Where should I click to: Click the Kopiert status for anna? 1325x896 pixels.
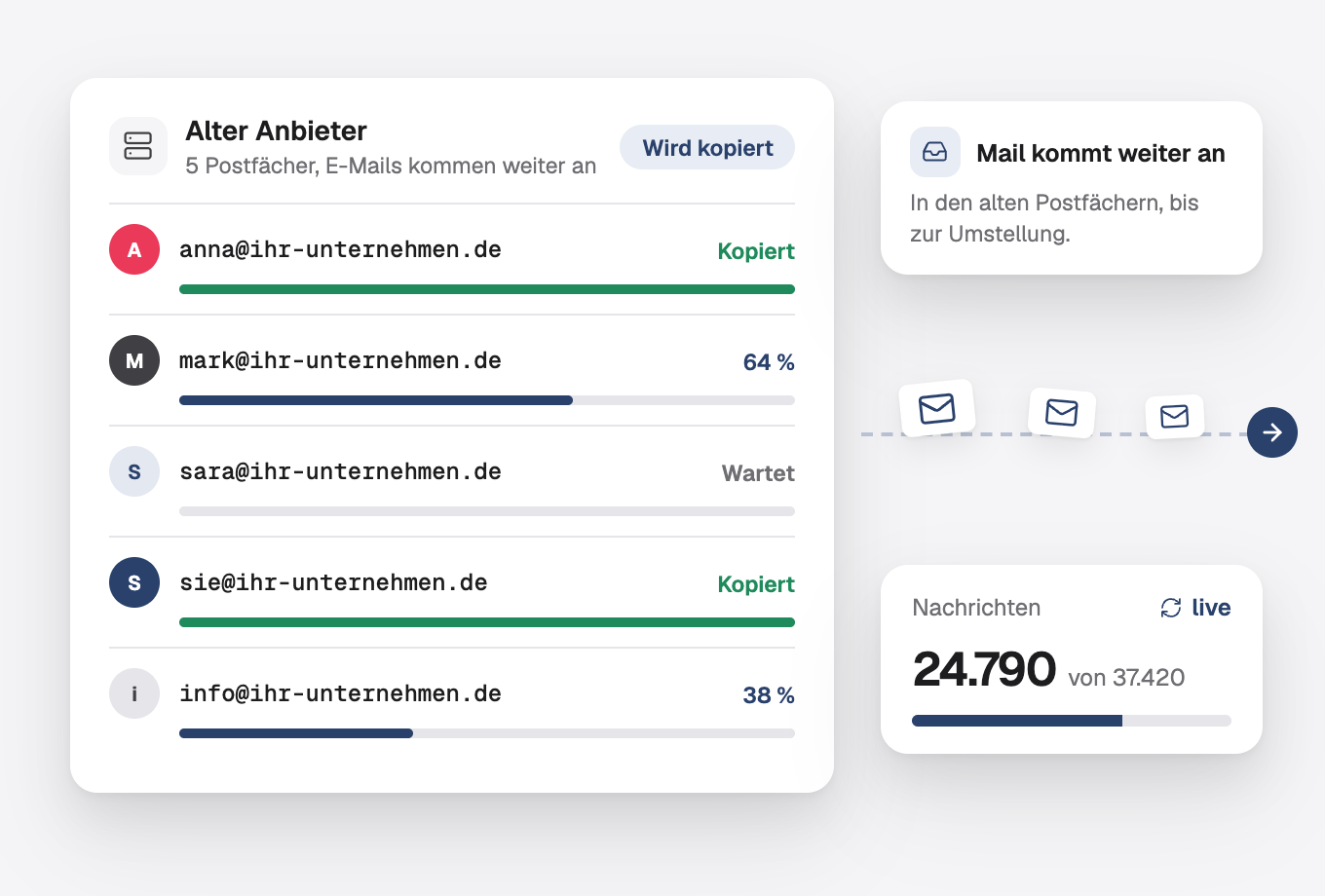point(756,251)
